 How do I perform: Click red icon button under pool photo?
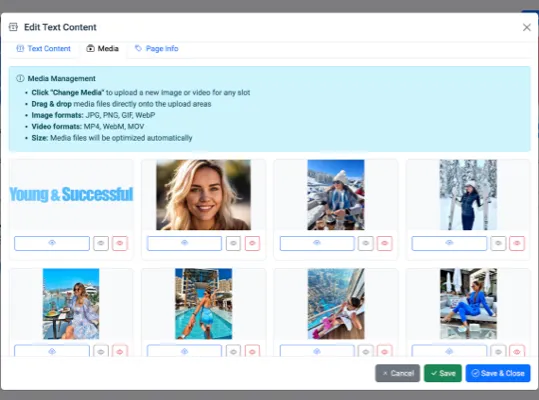252,351
